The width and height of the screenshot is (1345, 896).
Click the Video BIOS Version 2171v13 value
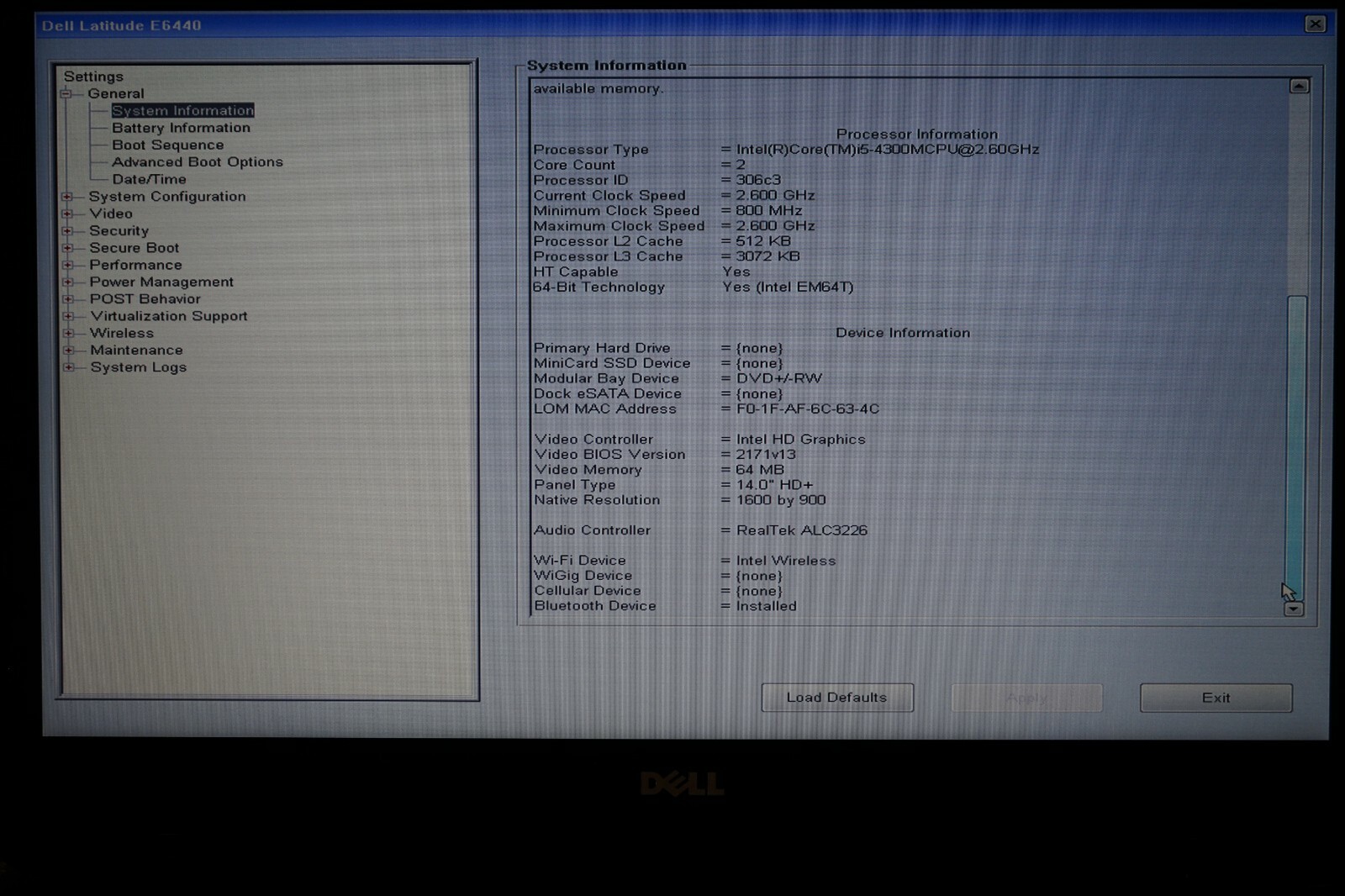[766, 455]
